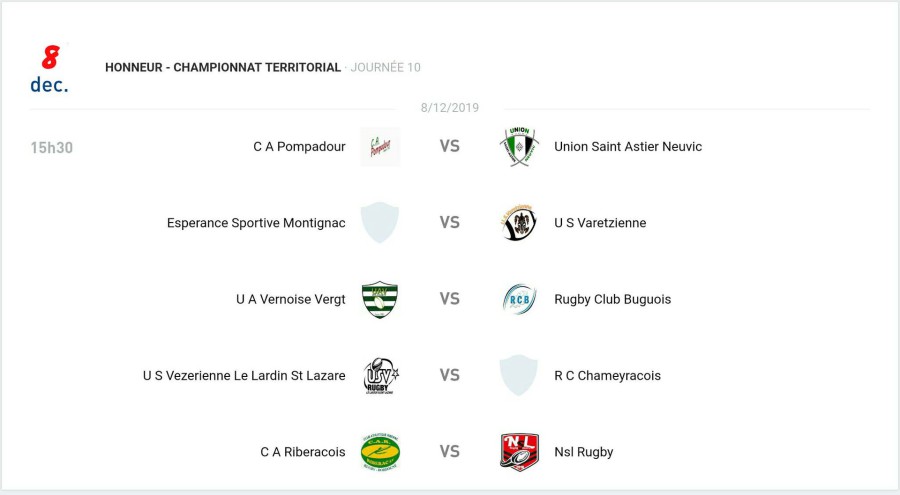Click the 8 dec. date badge
The image size is (900, 495).
(x=49, y=70)
